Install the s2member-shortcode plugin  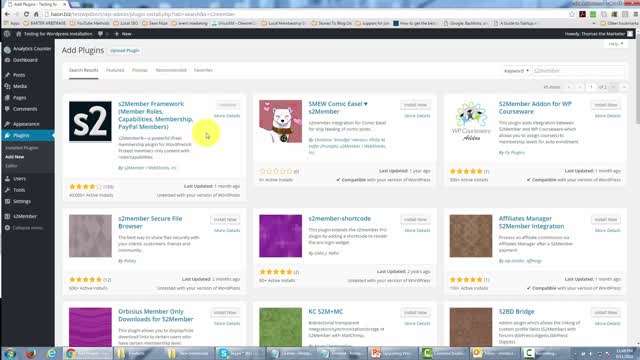(x=415, y=220)
